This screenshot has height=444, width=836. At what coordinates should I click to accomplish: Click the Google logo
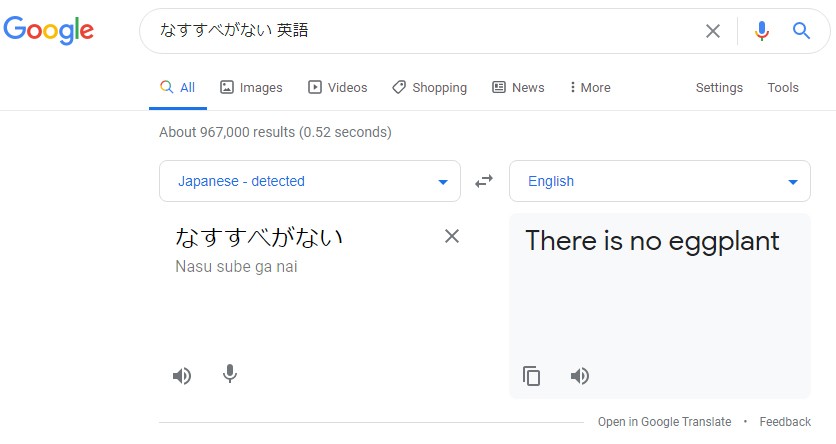[x=49, y=30]
